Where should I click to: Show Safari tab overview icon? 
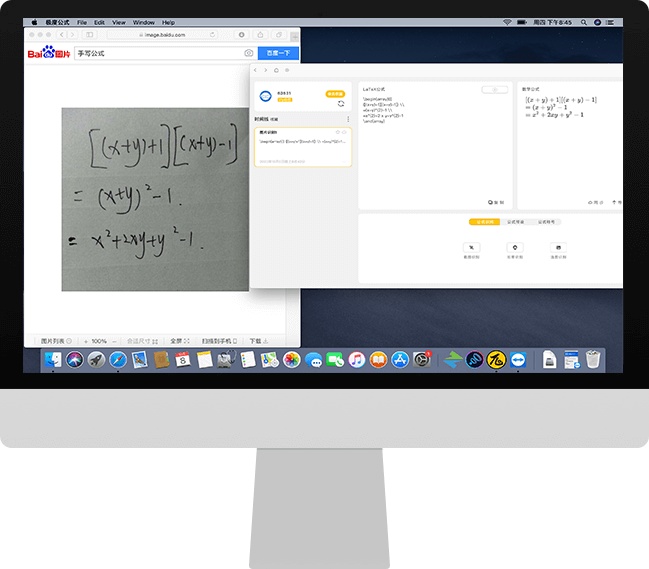point(279,35)
